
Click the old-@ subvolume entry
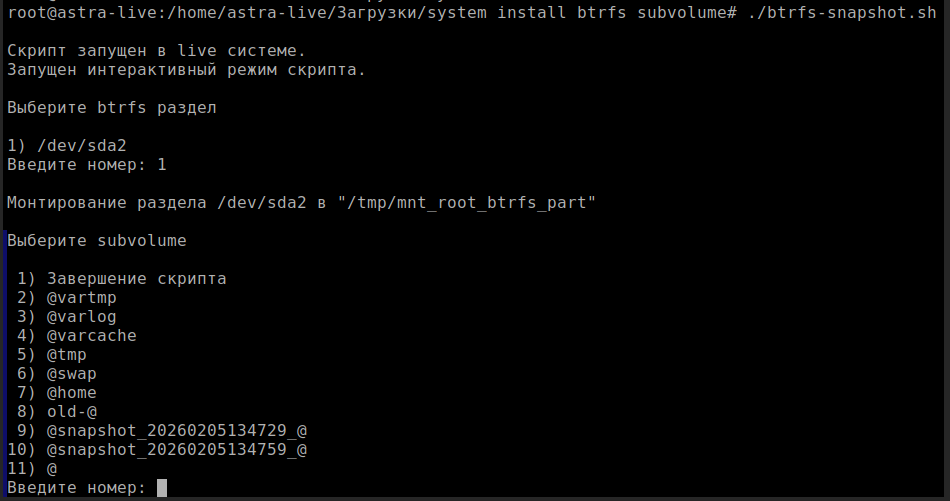pos(71,411)
